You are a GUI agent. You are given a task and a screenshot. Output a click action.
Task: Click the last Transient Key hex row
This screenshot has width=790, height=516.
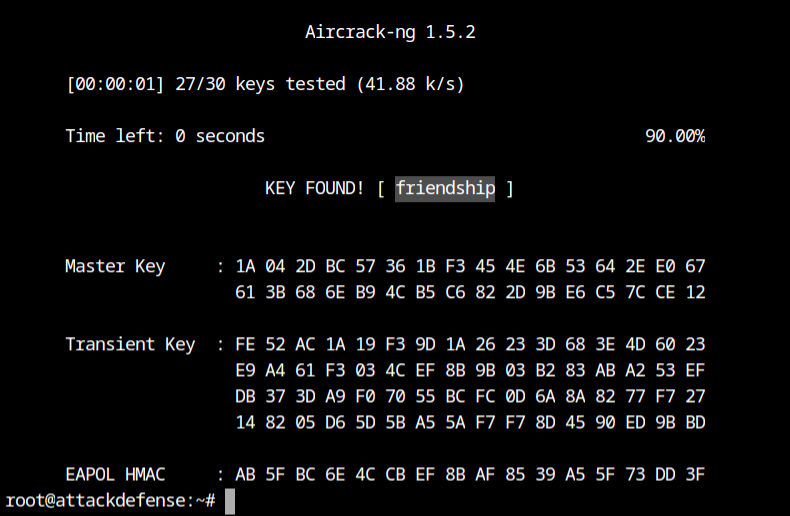tap(470, 422)
